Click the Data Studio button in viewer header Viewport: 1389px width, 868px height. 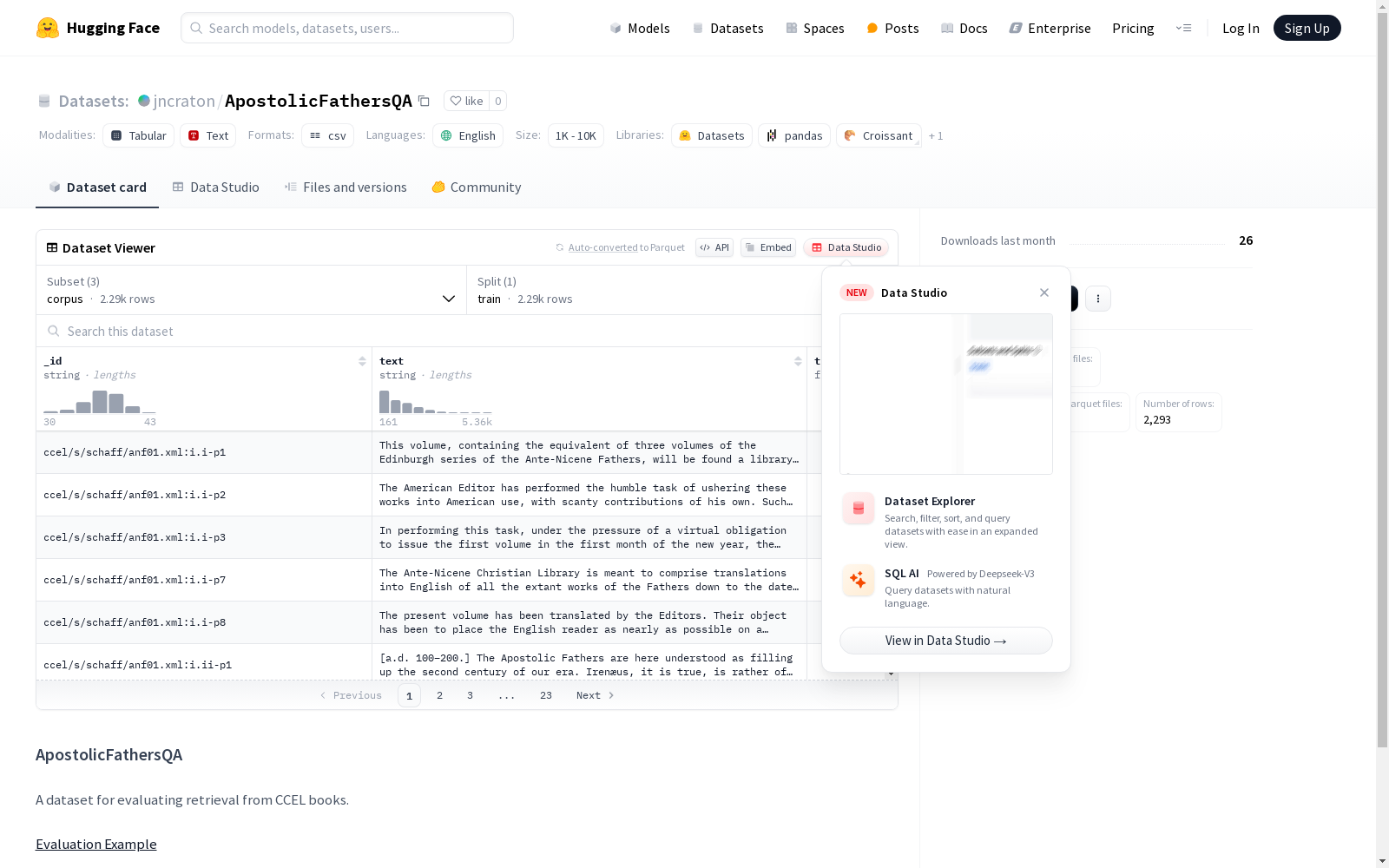pyautogui.click(x=846, y=247)
